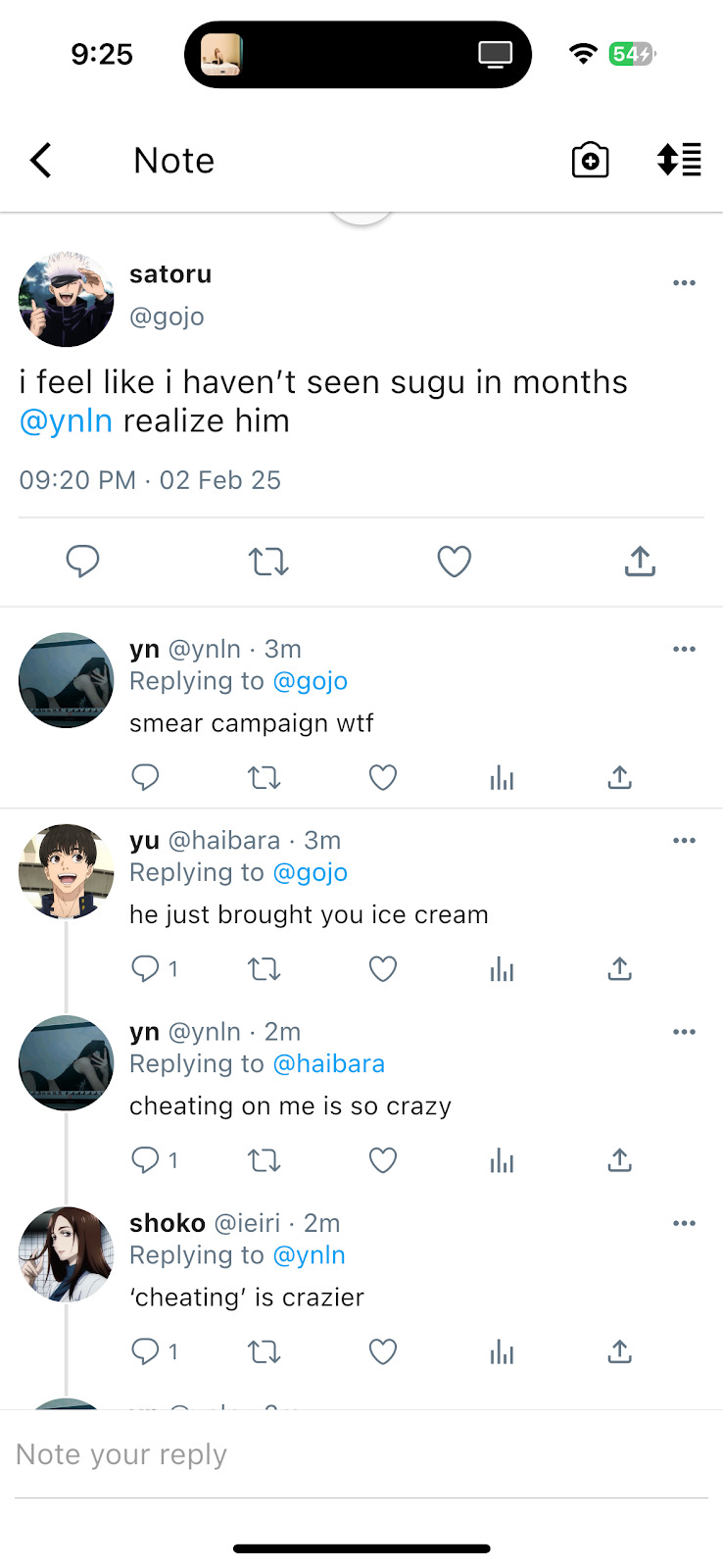Open more options on shoko's reply

click(684, 1223)
